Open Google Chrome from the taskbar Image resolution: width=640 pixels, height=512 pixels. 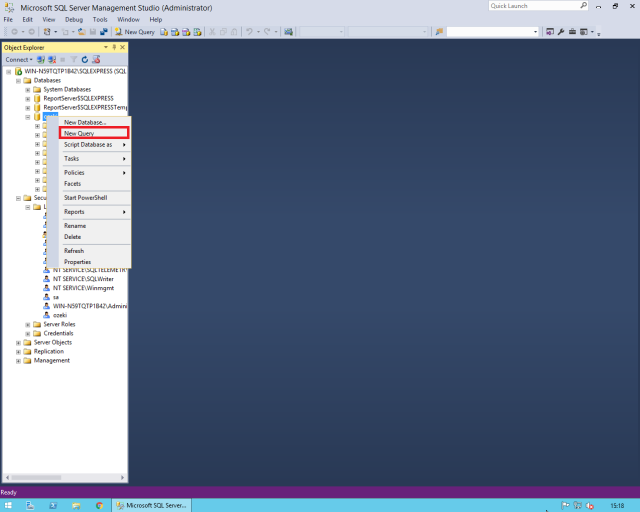(99, 505)
